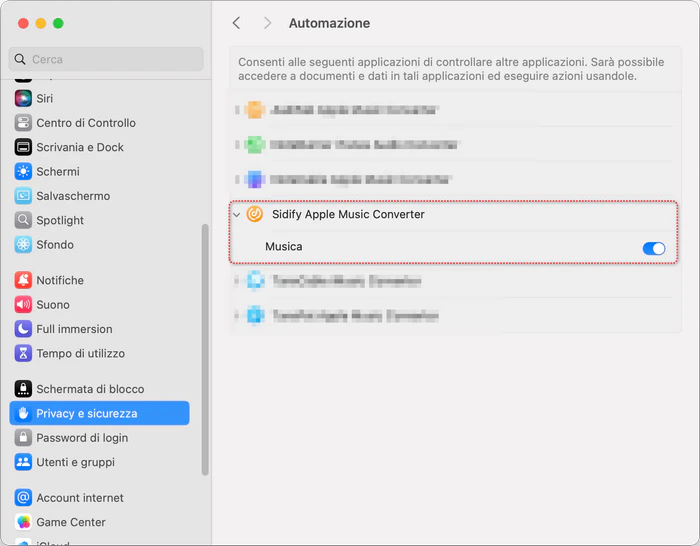Open Account internet at-sign icon

pos(23,497)
